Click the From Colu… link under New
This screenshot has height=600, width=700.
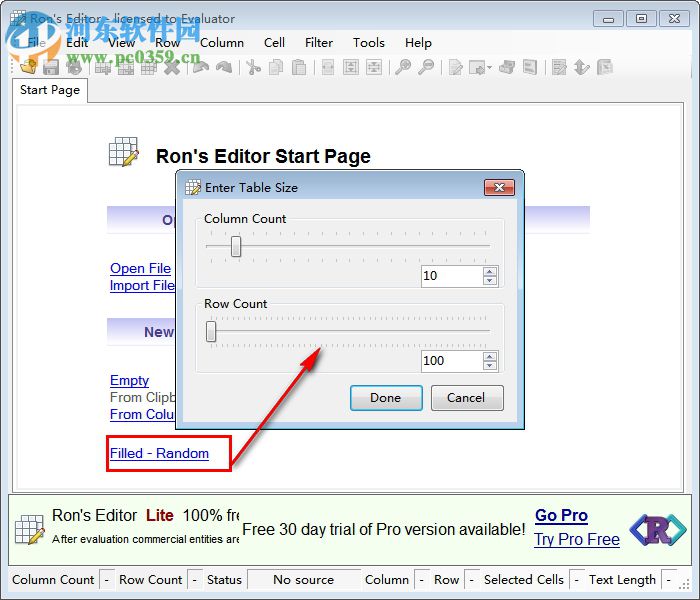coord(142,415)
